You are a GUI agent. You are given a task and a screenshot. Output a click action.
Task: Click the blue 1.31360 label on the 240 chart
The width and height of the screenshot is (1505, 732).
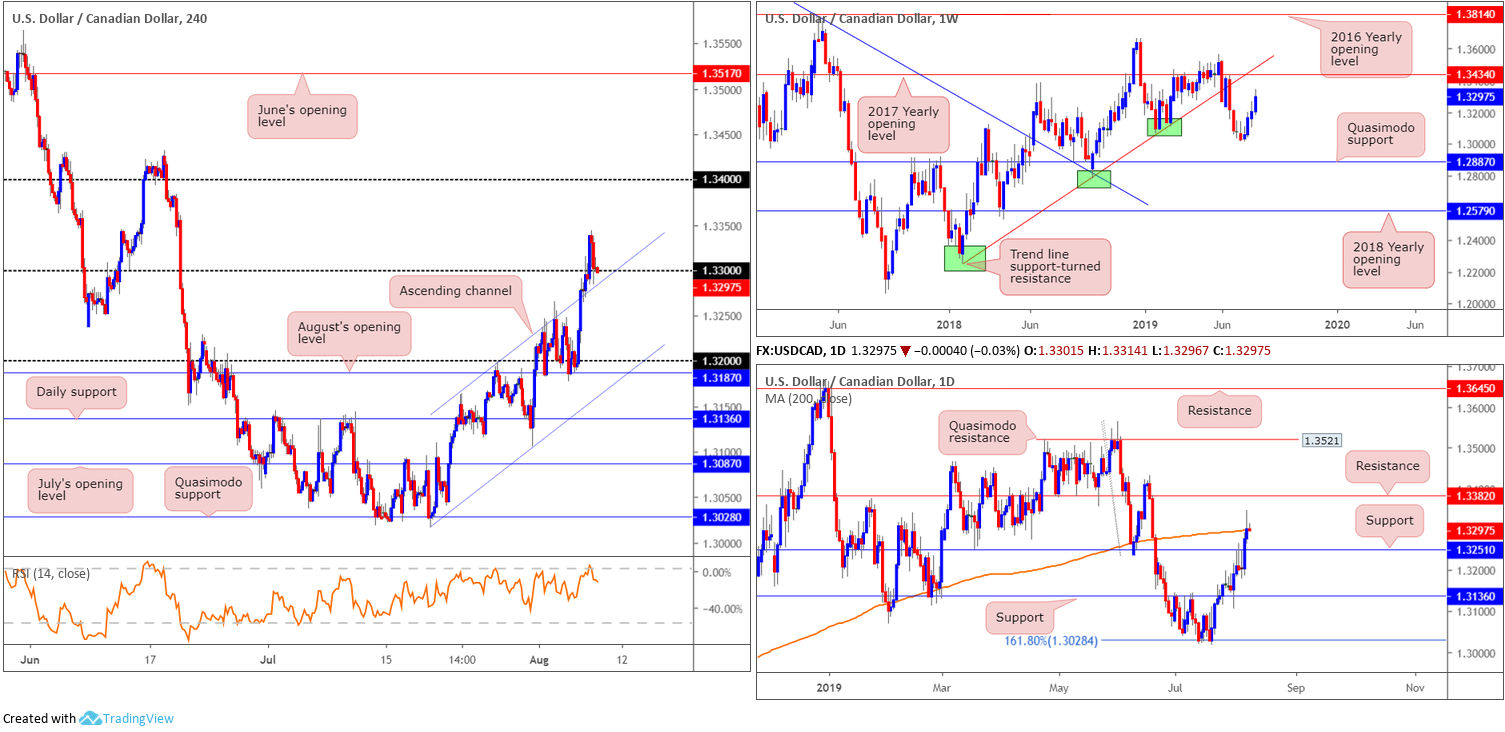tap(722, 419)
